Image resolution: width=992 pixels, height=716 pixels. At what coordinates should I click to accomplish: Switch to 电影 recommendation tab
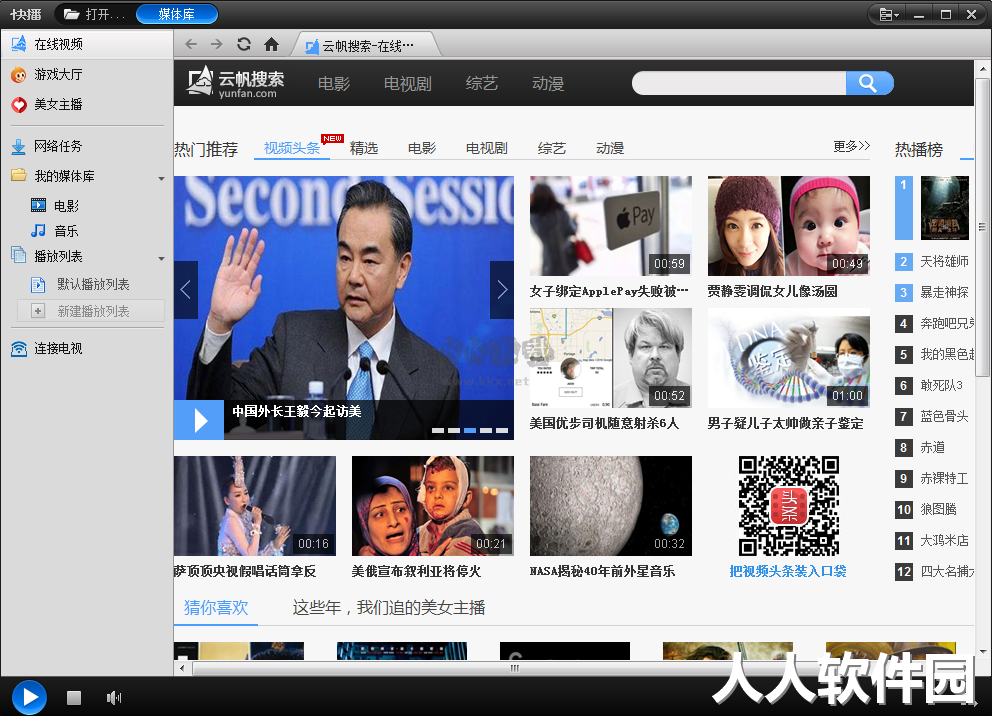point(422,148)
